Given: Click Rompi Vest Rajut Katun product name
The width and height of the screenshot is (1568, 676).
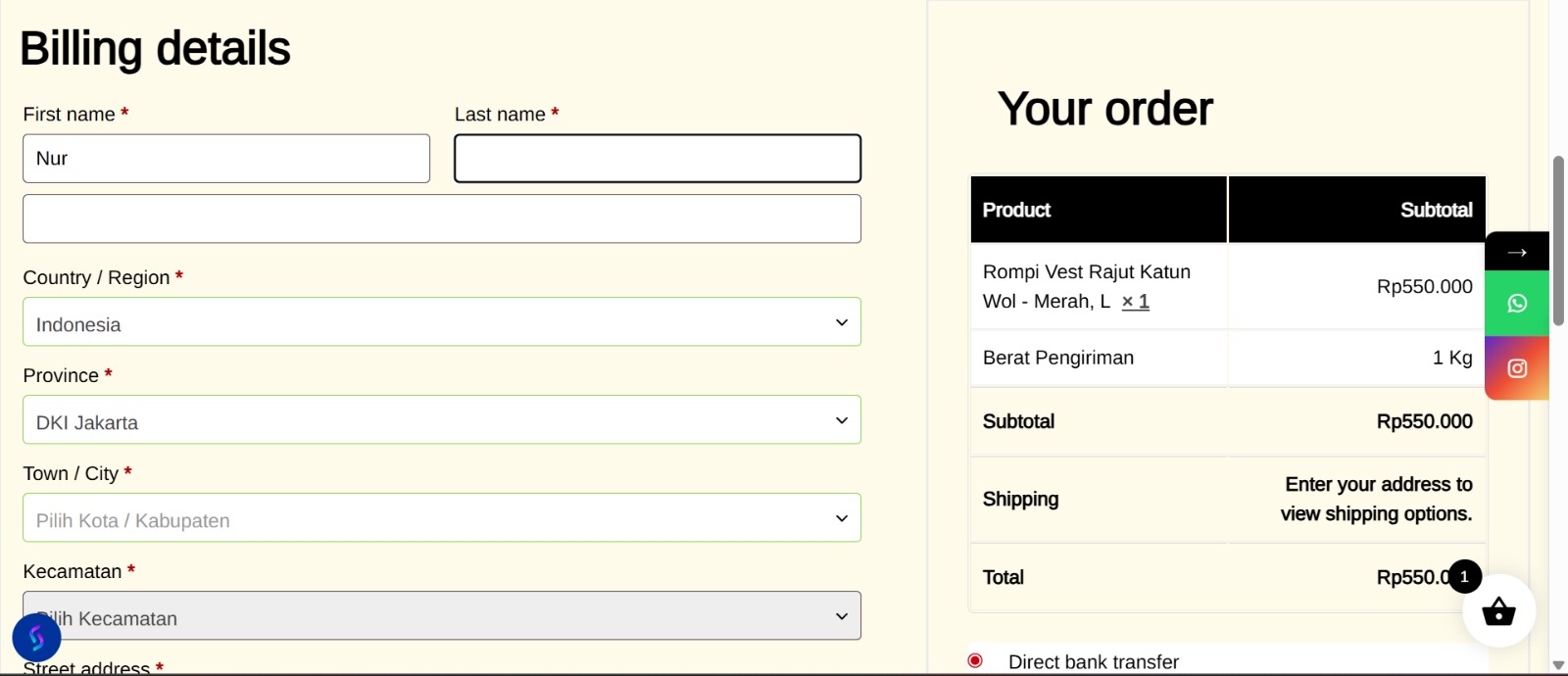Looking at the screenshot, I should pos(1086,272).
